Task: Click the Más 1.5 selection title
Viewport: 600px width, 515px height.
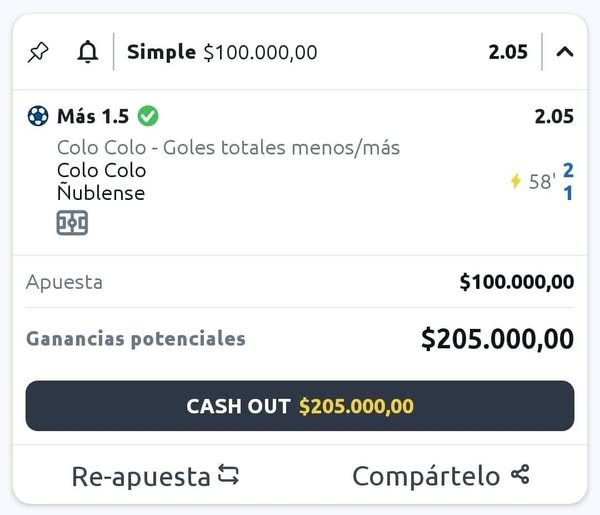Action: (92, 116)
